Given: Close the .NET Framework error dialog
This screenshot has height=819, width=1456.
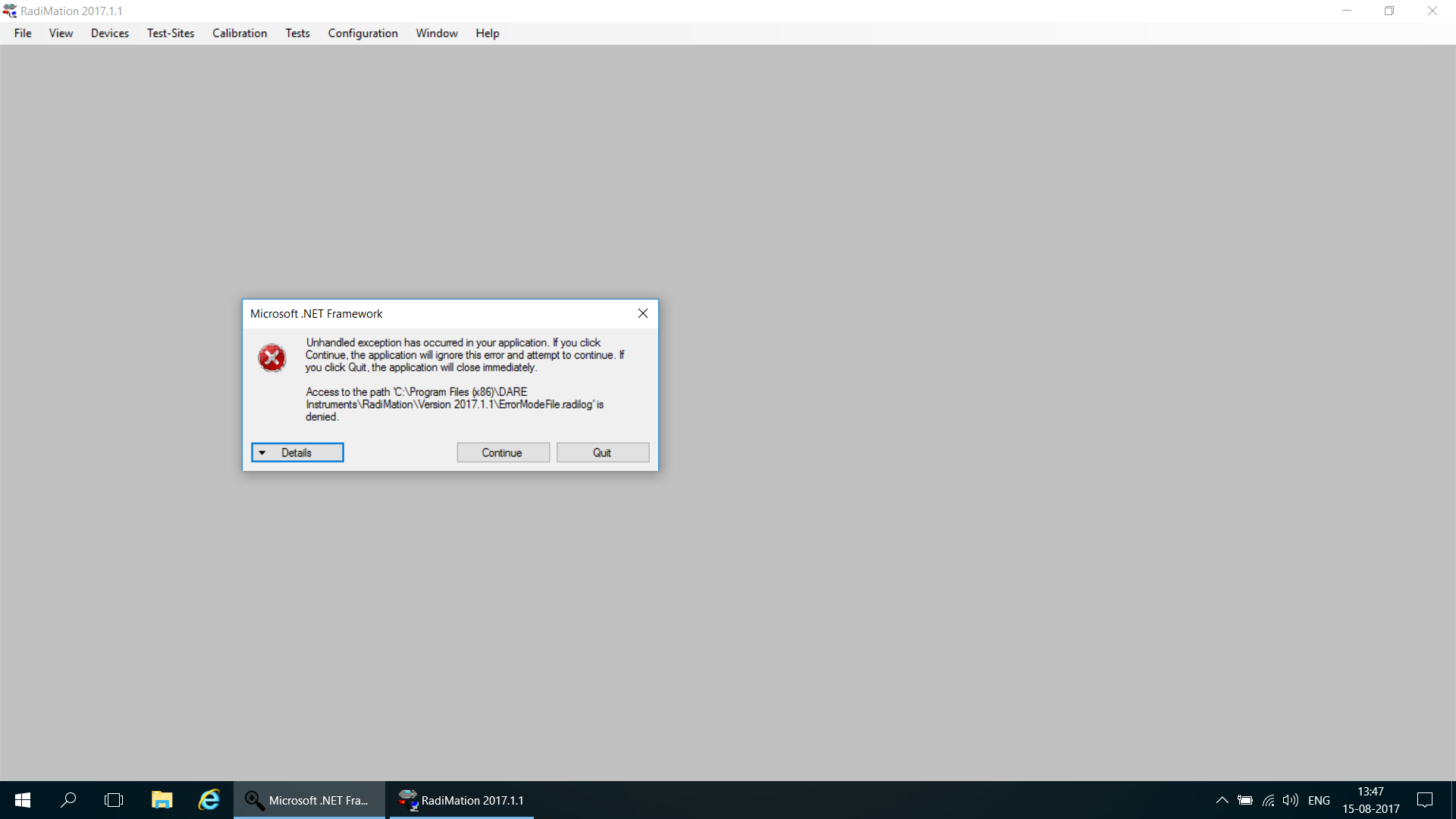Looking at the screenshot, I should tap(642, 313).
